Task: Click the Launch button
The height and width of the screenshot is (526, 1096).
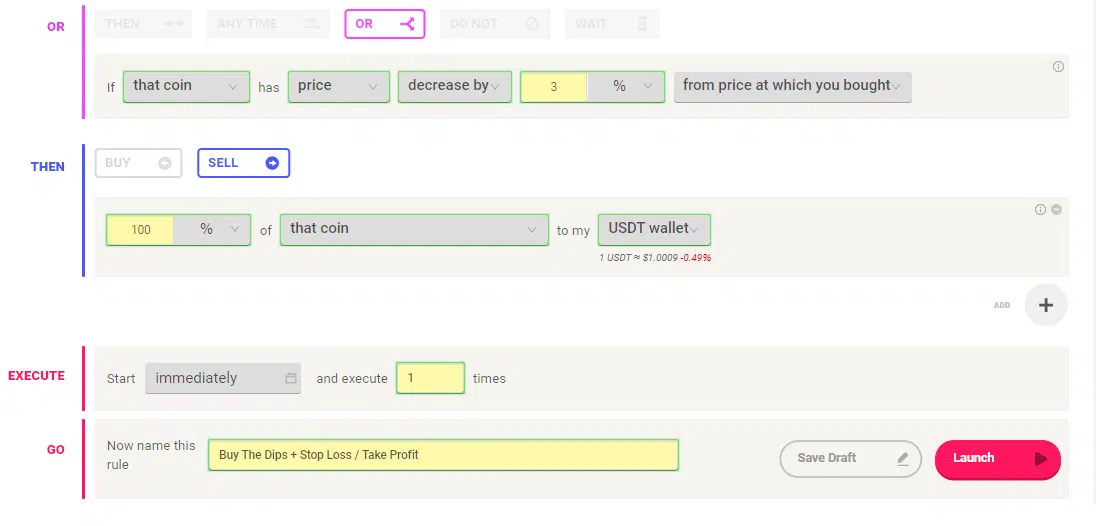Action: pos(997,459)
